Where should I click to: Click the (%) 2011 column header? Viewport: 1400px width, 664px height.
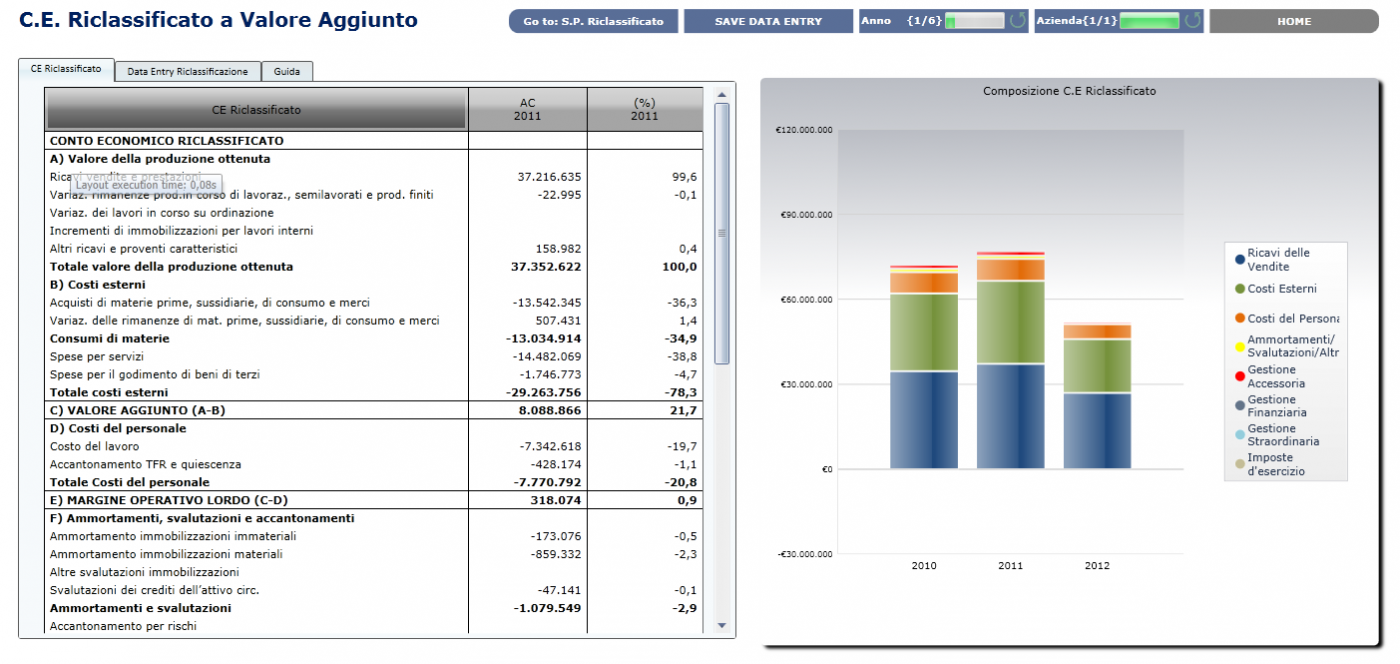tap(645, 109)
